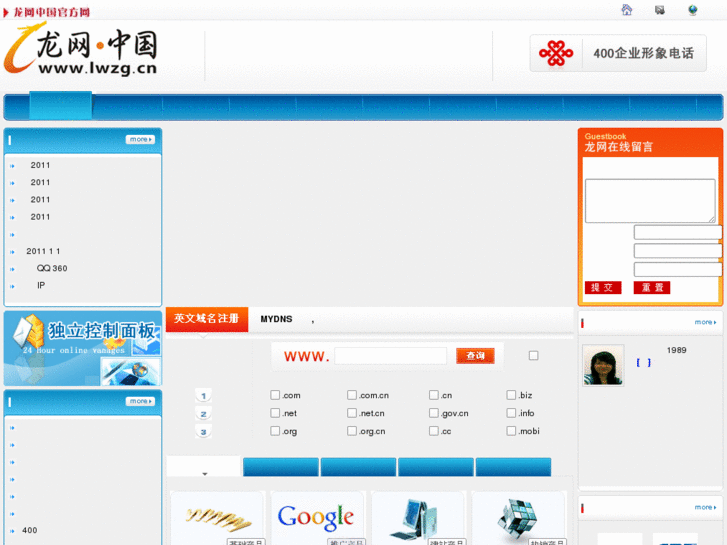Click the number 1 step icon
This screenshot has width=727, height=545.
[203, 396]
